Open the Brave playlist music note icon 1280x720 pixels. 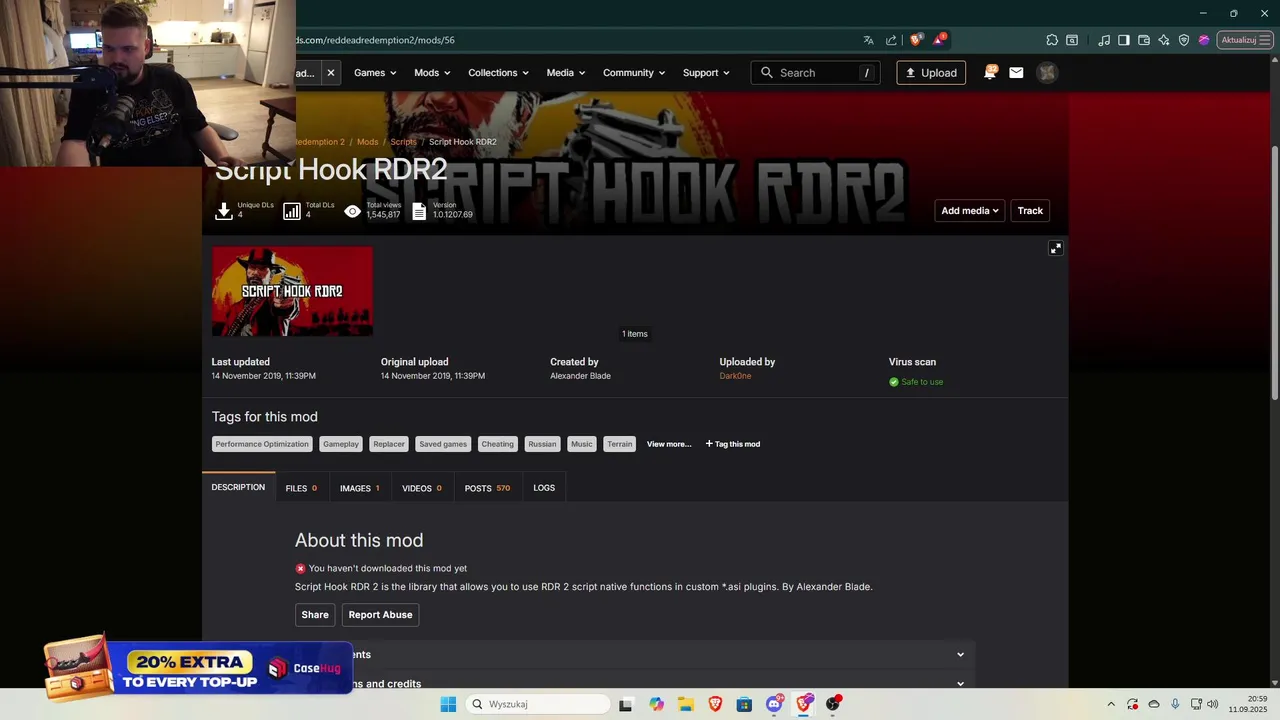[1104, 40]
